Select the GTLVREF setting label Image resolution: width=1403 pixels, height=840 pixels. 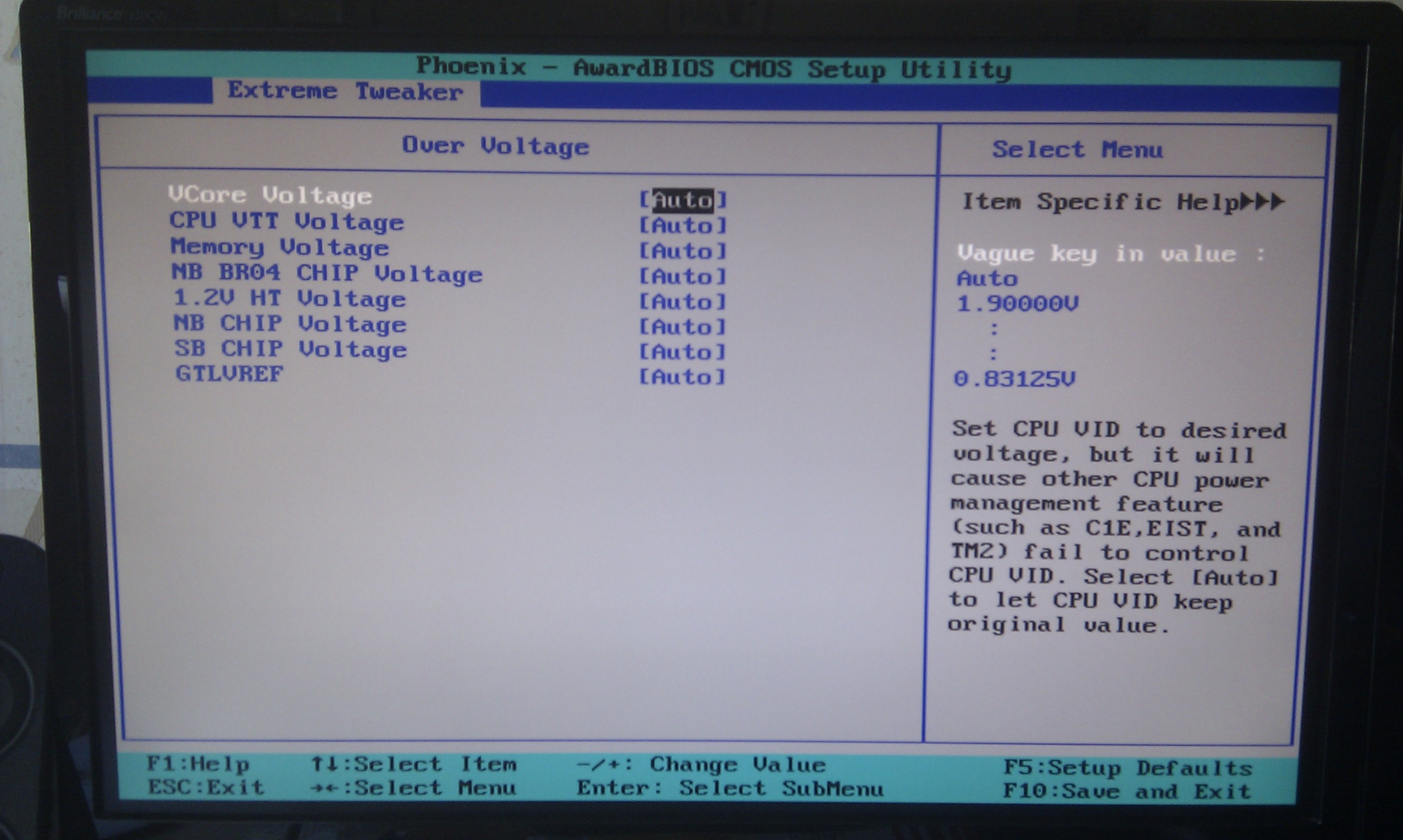pyautogui.click(x=228, y=373)
